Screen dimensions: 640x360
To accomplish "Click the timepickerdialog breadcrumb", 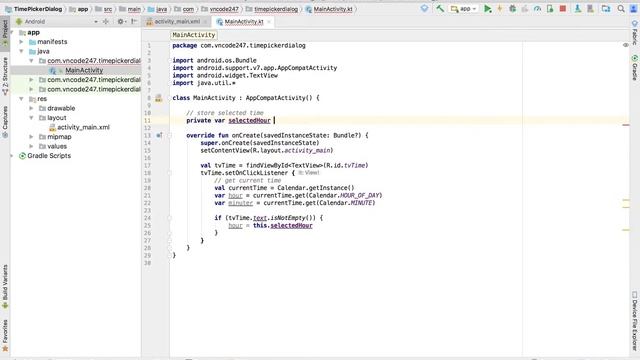I will coord(272,9).
